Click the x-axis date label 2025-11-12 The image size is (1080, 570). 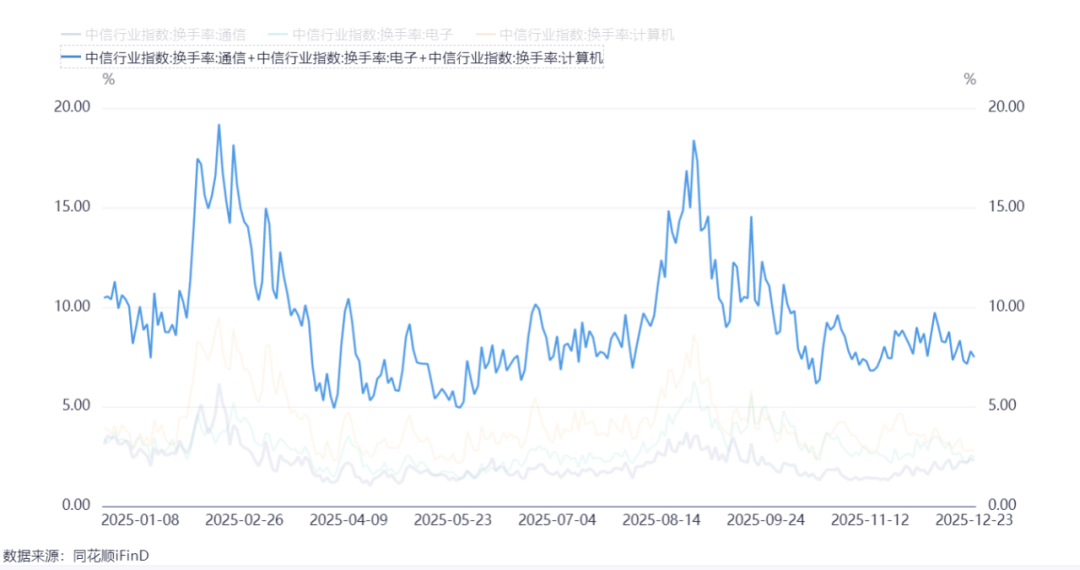point(870,520)
